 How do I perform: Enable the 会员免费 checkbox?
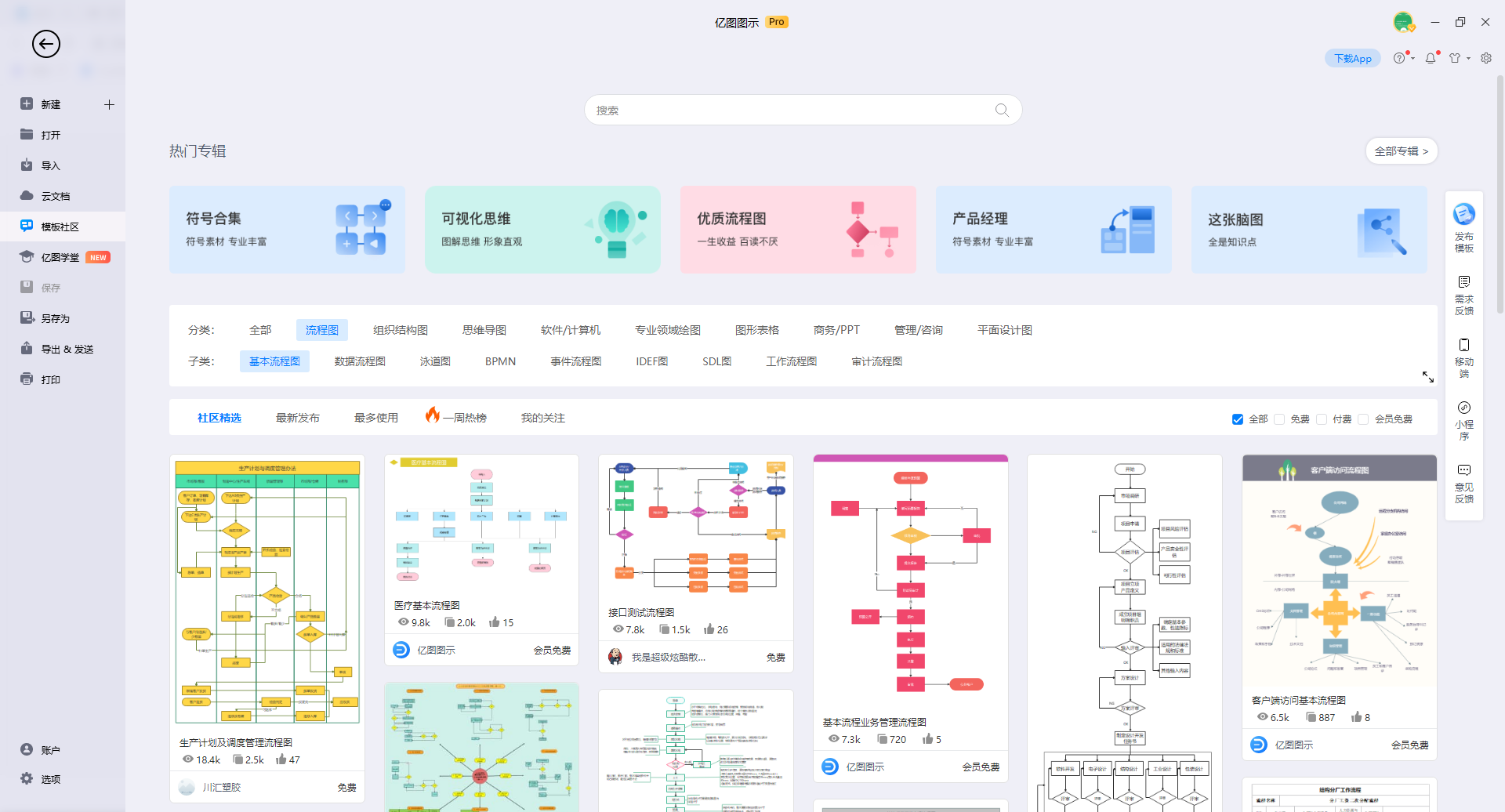click(x=1365, y=419)
